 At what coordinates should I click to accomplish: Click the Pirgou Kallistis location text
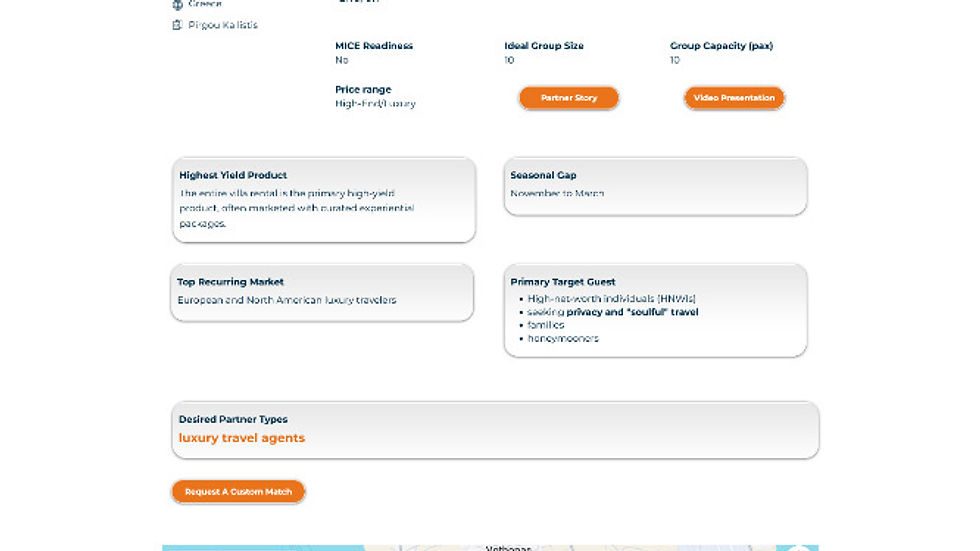[x=223, y=25]
